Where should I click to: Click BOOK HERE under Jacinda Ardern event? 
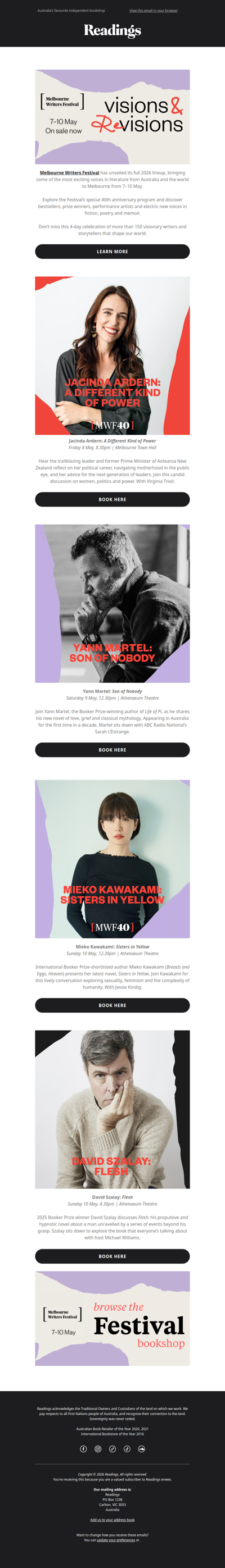pos(112,499)
